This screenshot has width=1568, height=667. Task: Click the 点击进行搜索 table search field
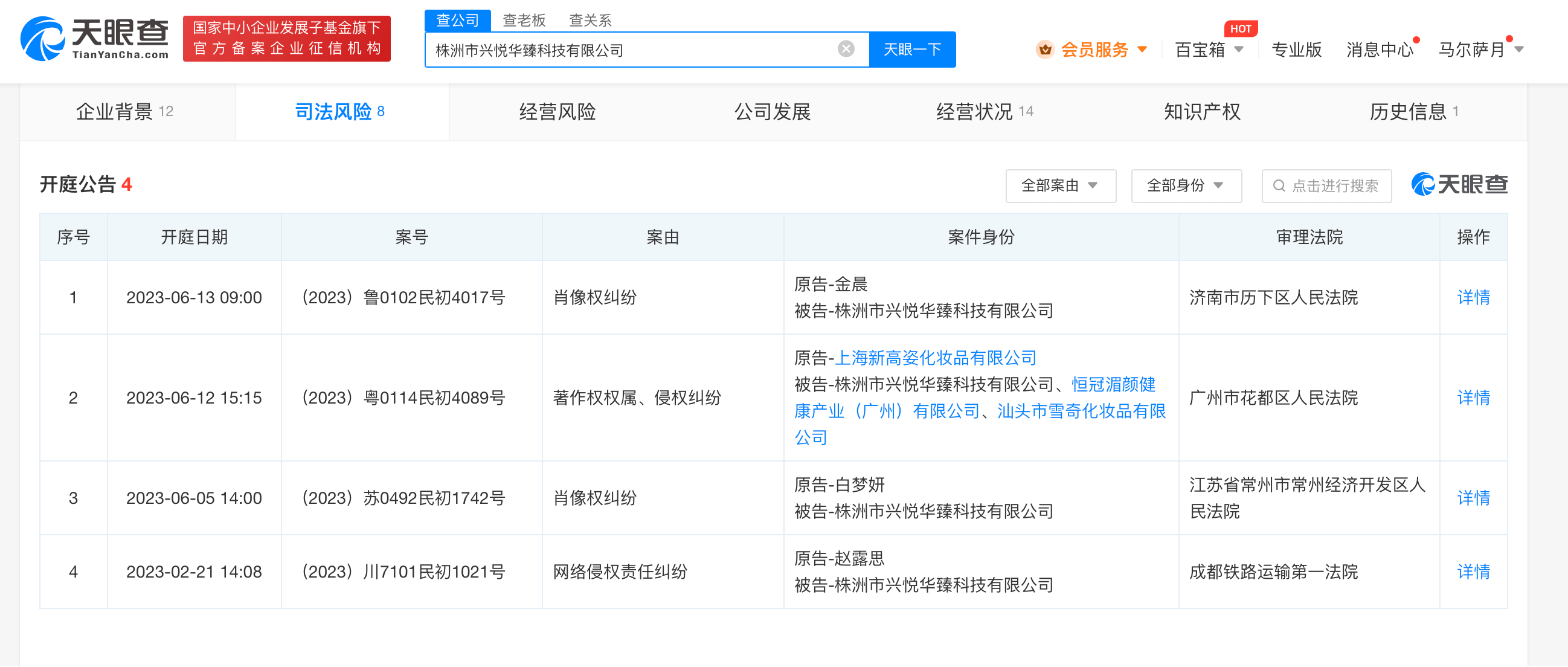pyautogui.click(x=1326, y=186)
